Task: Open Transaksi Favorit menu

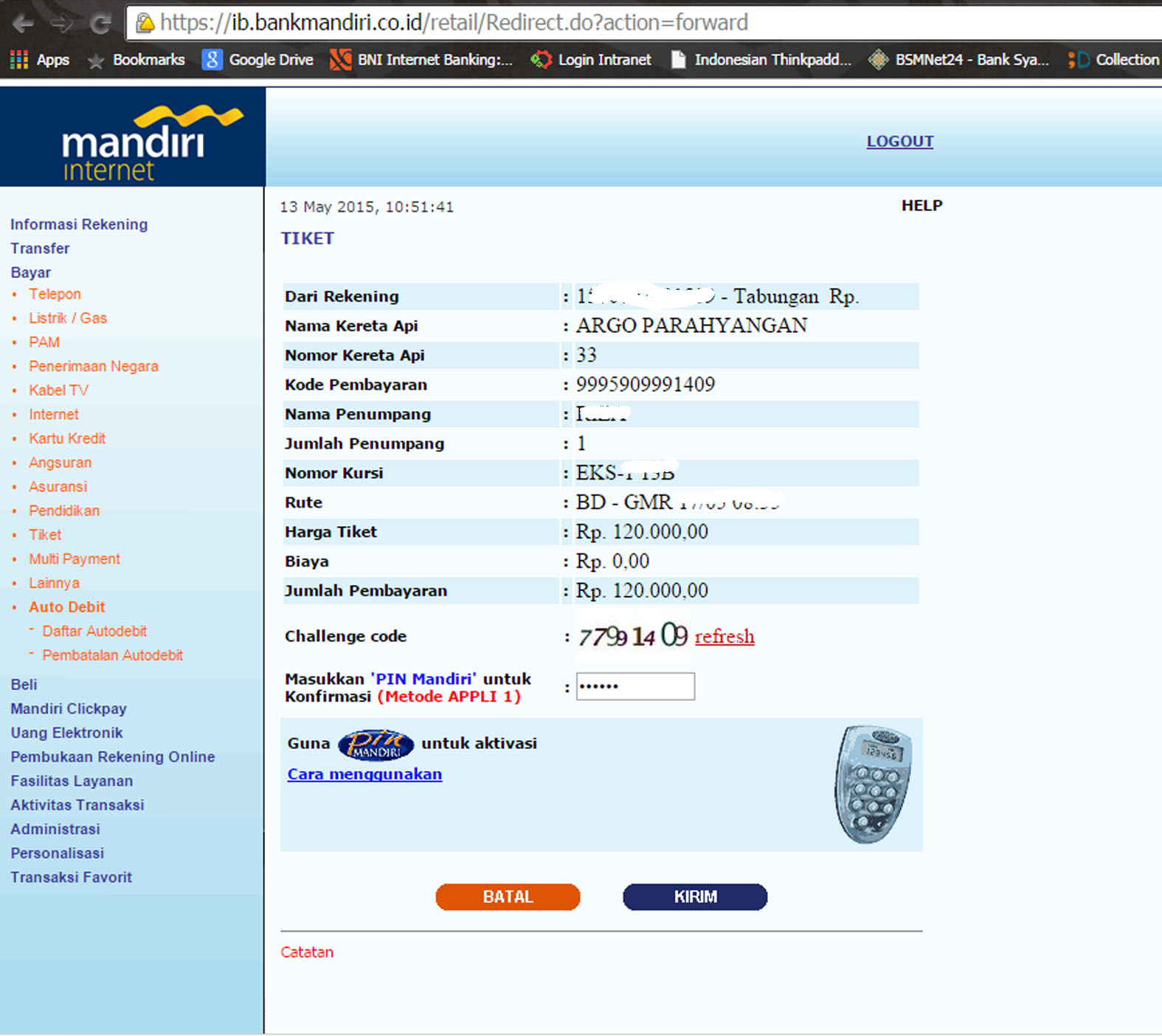Action: coord(72,877)
